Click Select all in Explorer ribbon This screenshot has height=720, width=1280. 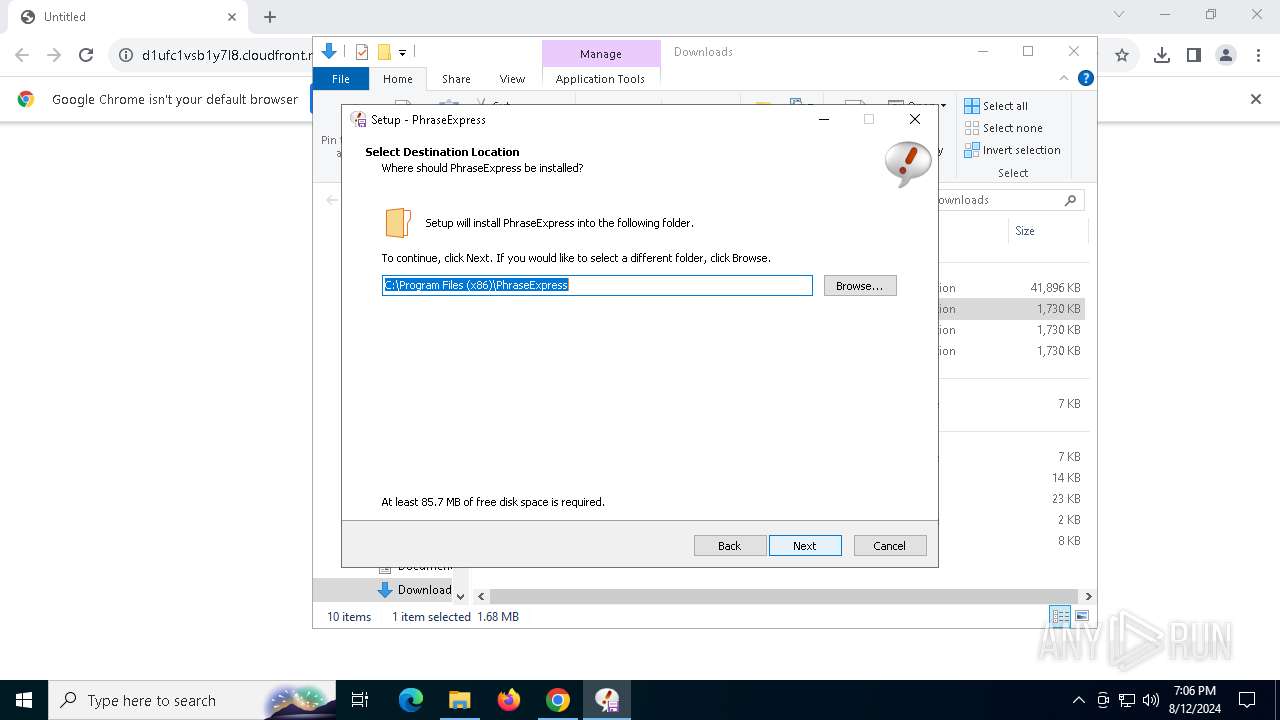coord(996,106)
